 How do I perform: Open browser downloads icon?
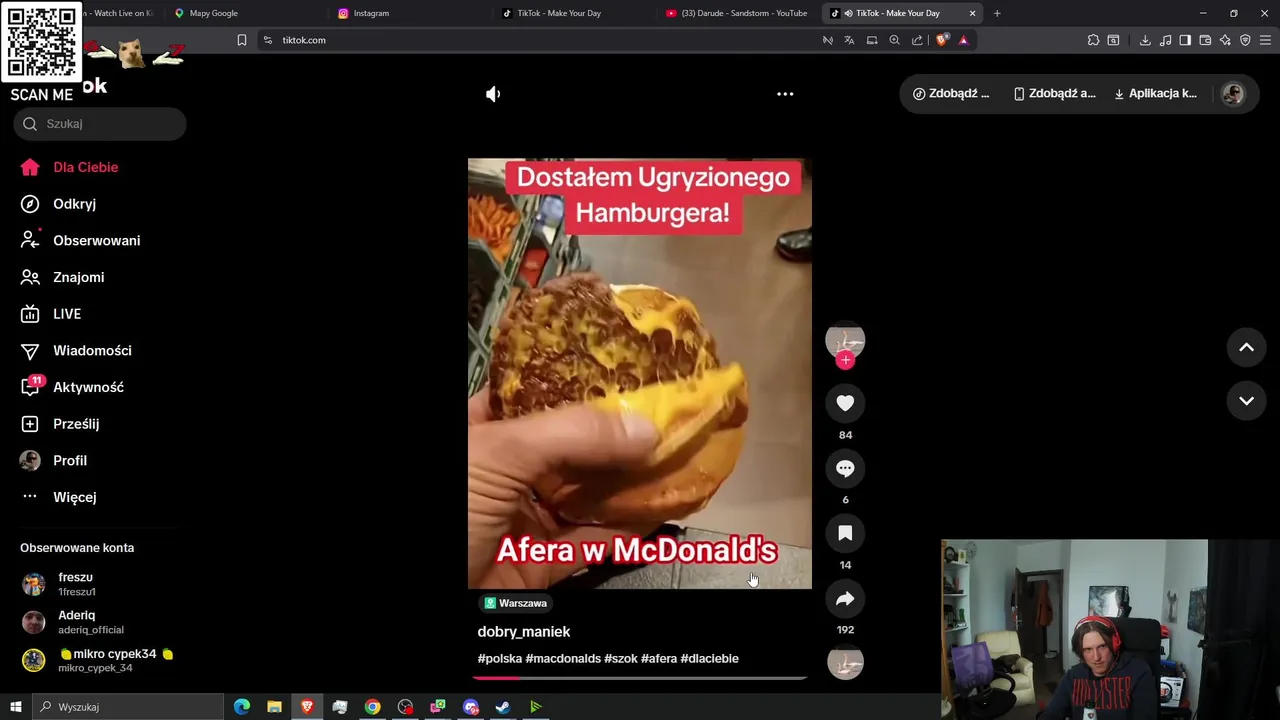1145,40
